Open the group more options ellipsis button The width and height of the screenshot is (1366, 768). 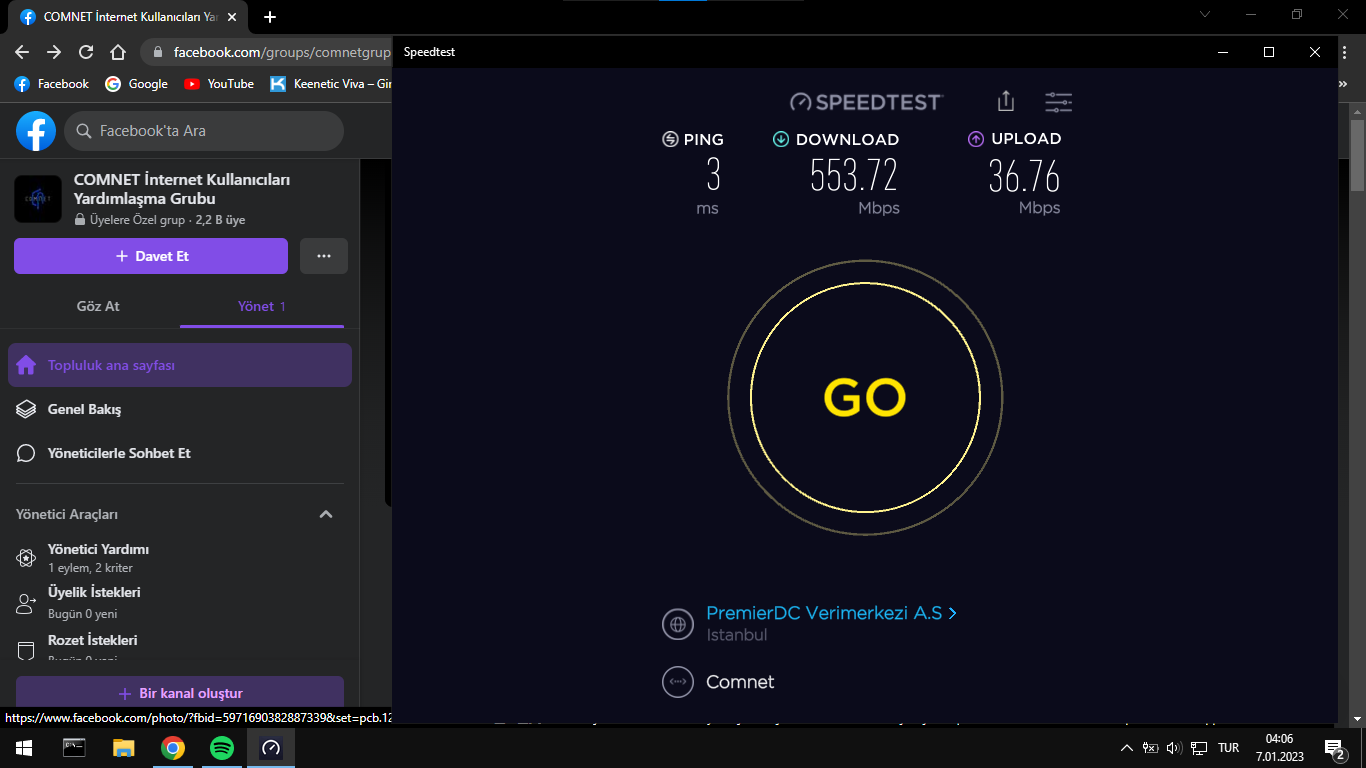click(324, 256)
